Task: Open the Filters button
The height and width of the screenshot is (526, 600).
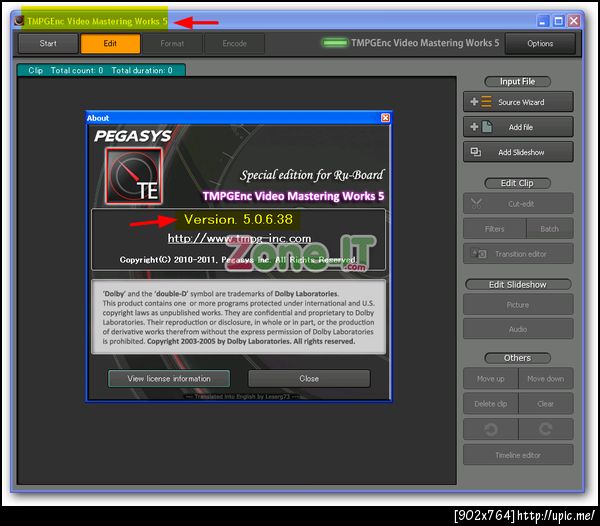Action: click(x=494, y=229)
